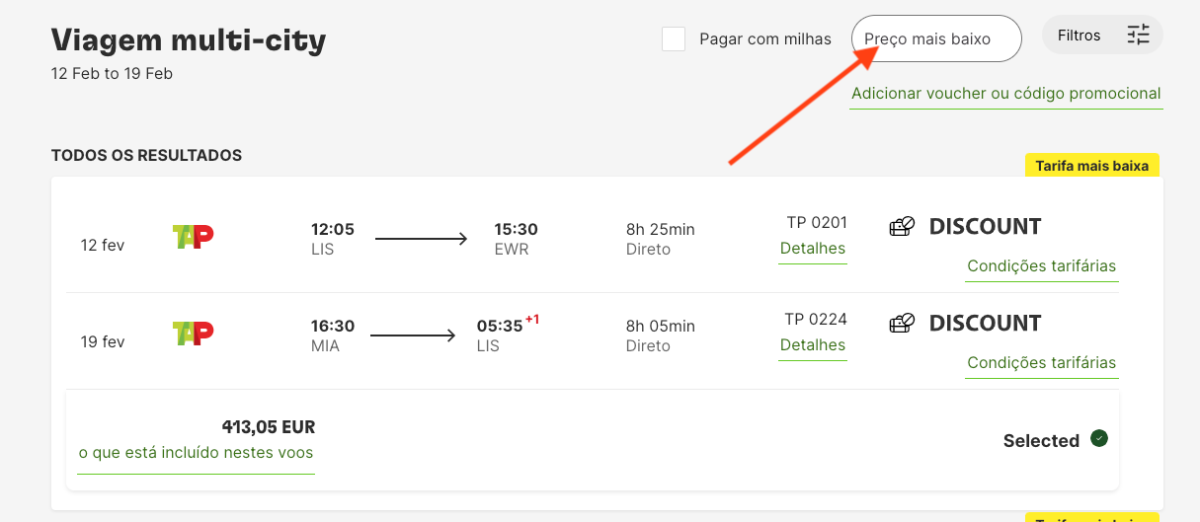Click TAP logo on 19 fev flight
This screenshot has width=1200, height=522.
[x=193, y=333]
